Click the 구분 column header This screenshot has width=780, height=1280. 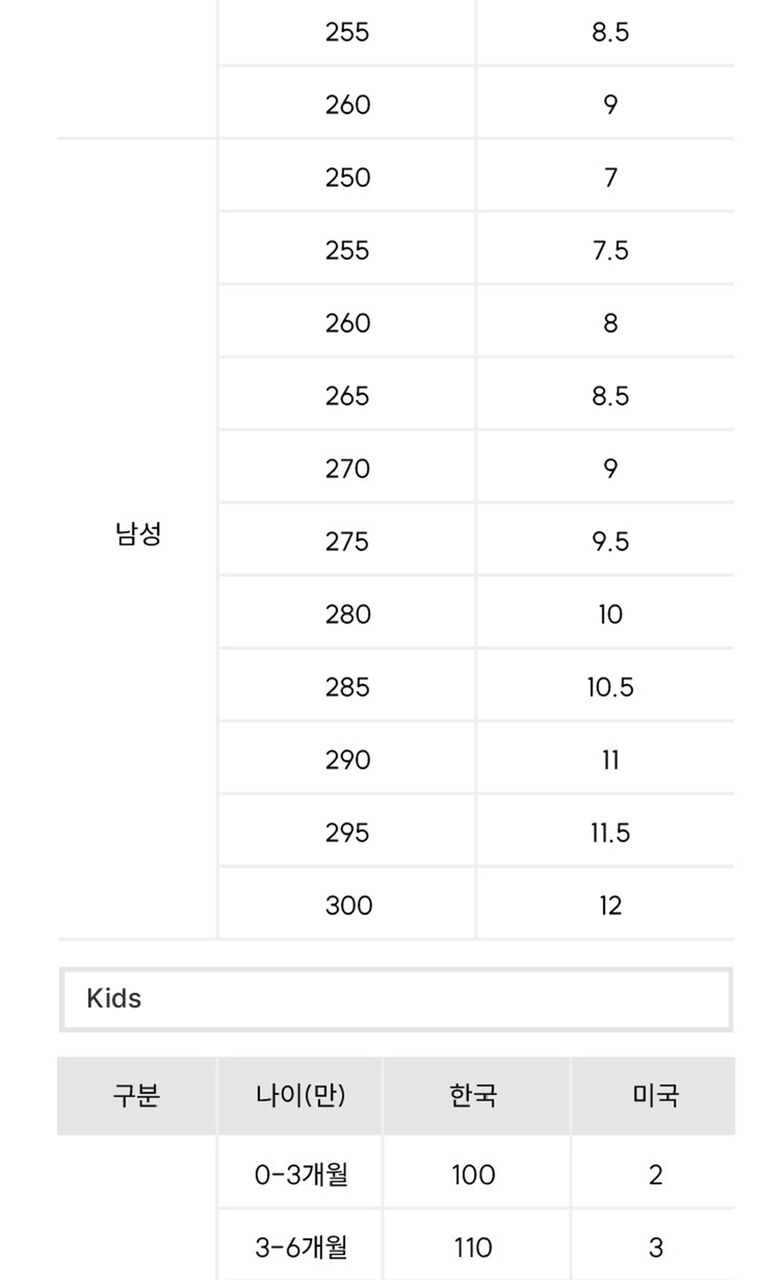point(137,1095)
